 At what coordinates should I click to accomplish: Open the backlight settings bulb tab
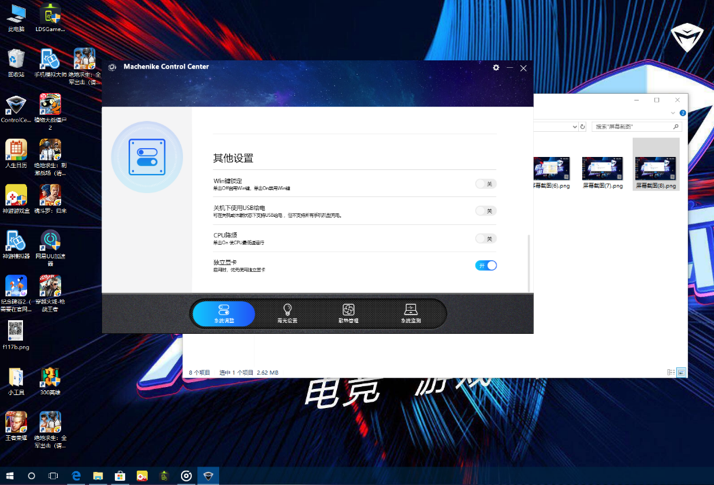pyautogui.click(x=287, y=313)
